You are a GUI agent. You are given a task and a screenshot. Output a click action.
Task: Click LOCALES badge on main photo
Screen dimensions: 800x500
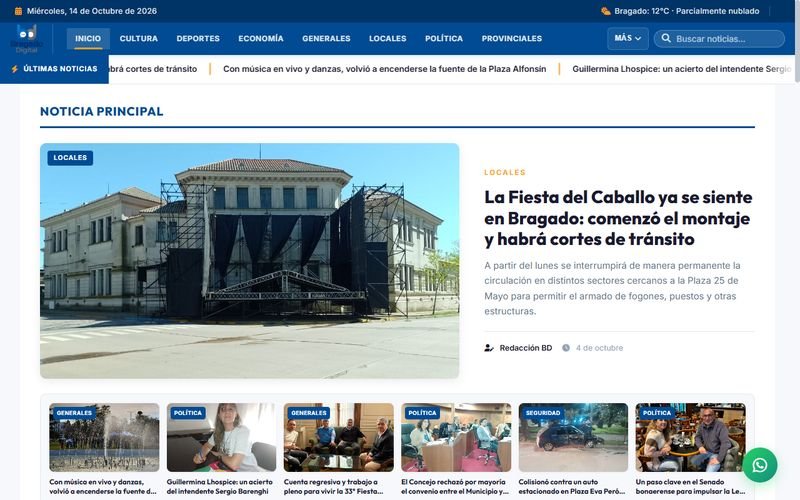(x=70, y=158)
